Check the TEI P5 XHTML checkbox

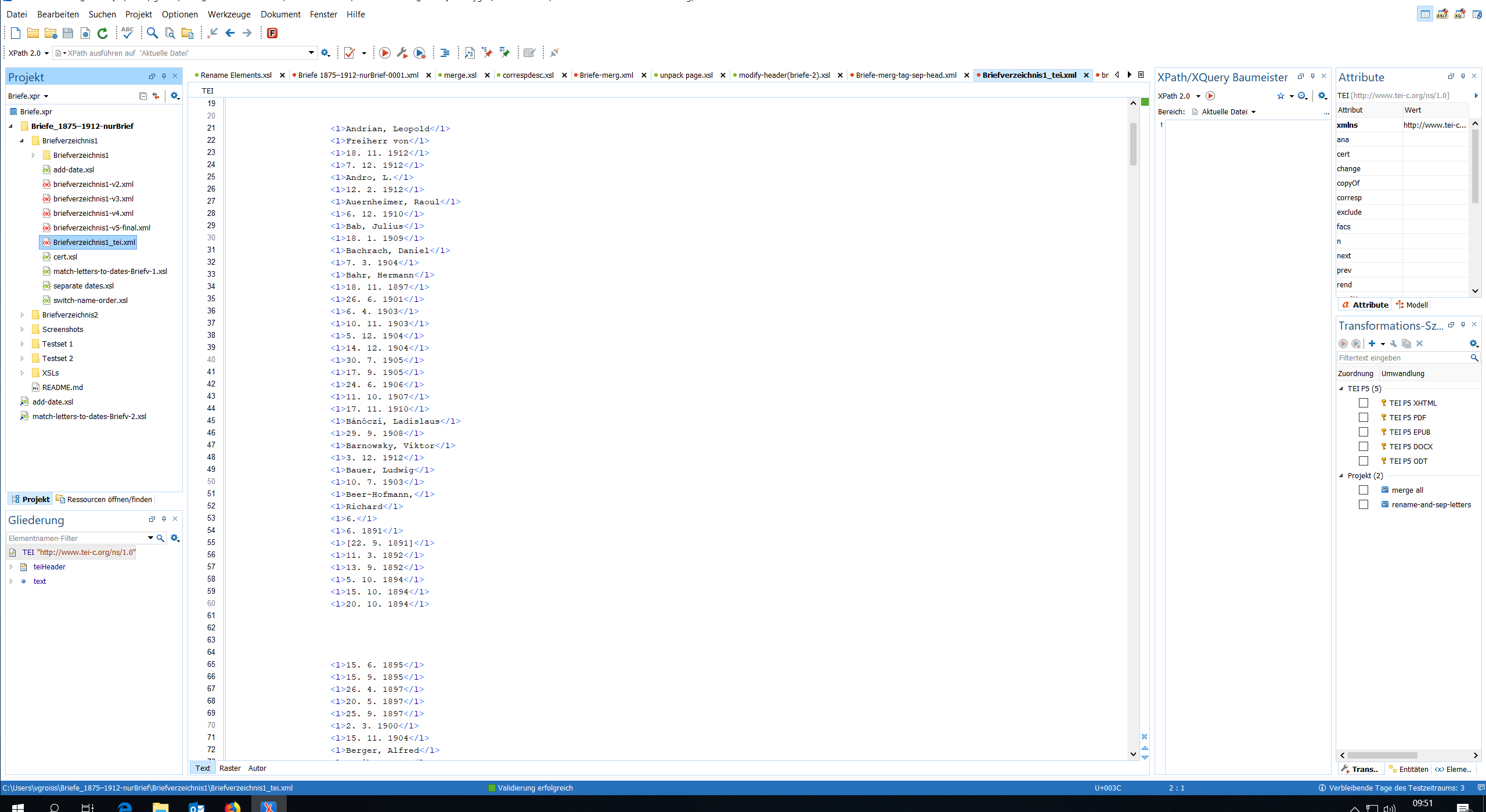click(x=1364, y=403)
